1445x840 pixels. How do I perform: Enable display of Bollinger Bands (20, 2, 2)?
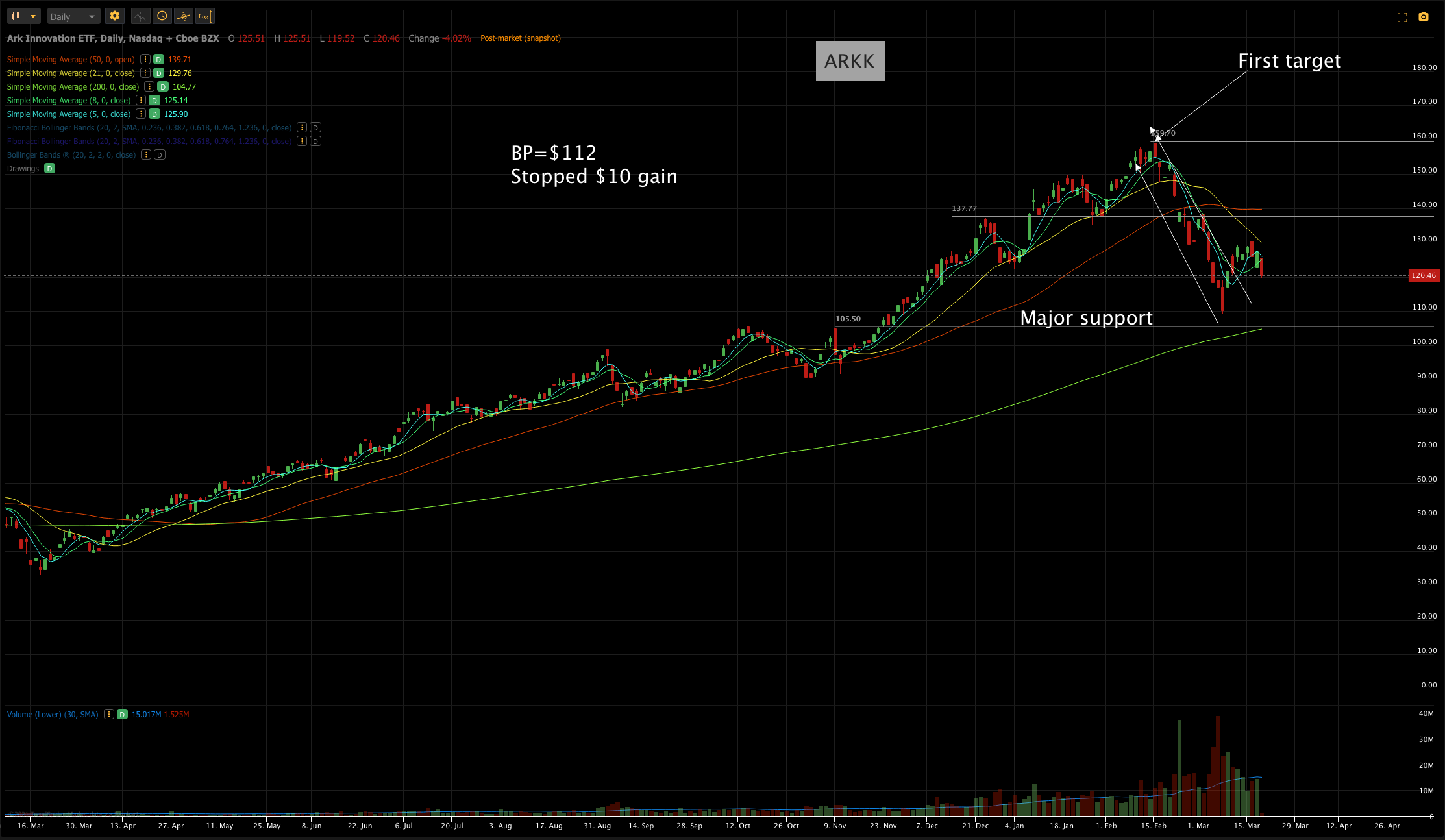point(160,154)
